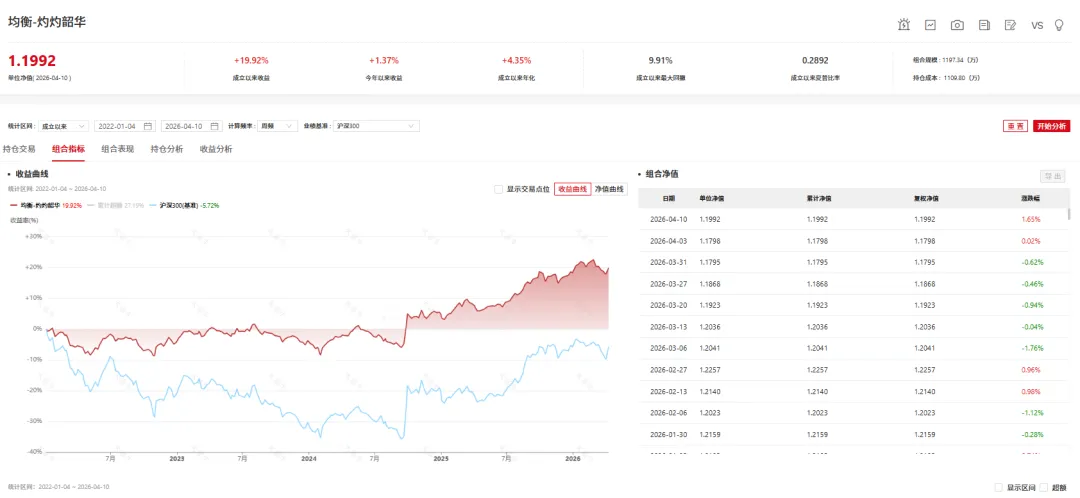Select the 2026-03-13 table row date

click(669, 327)
